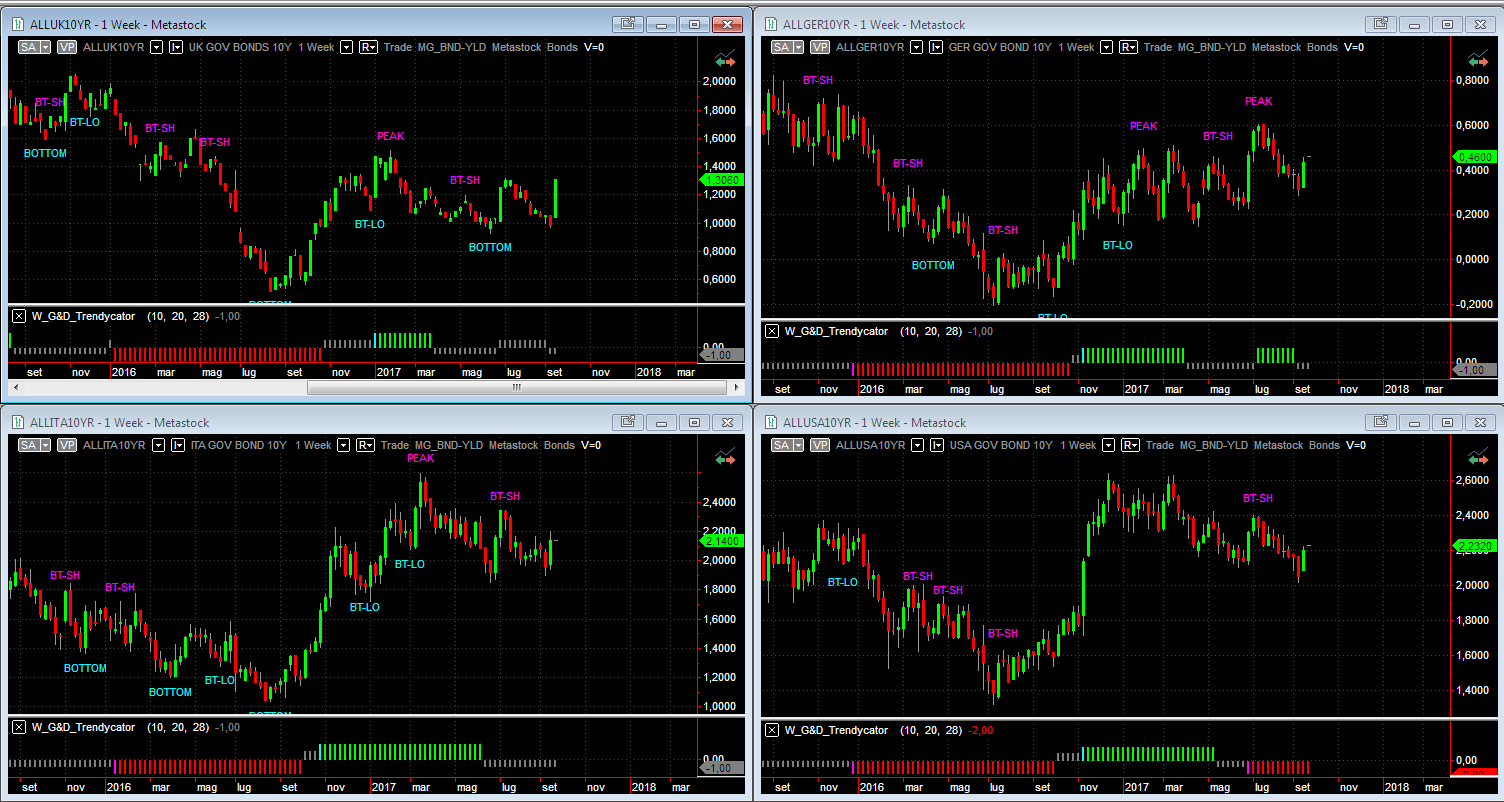Click the PEAK label in ALLITA10YR chart
Image resolution: width=1504 pixels, height=802 pixels.
point(421,458)
